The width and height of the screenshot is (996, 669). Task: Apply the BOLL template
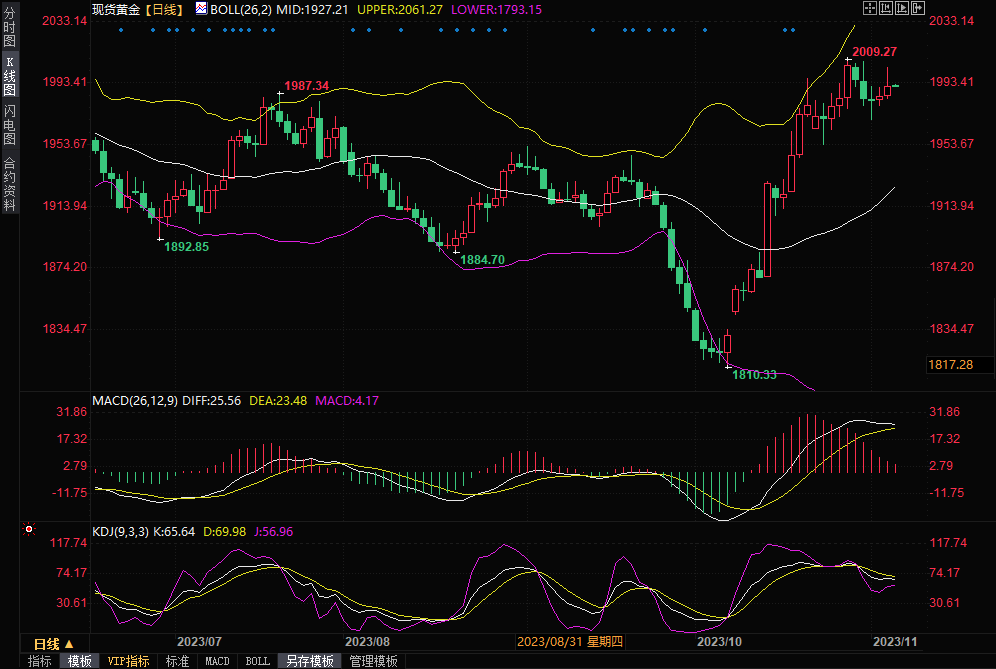257,661
